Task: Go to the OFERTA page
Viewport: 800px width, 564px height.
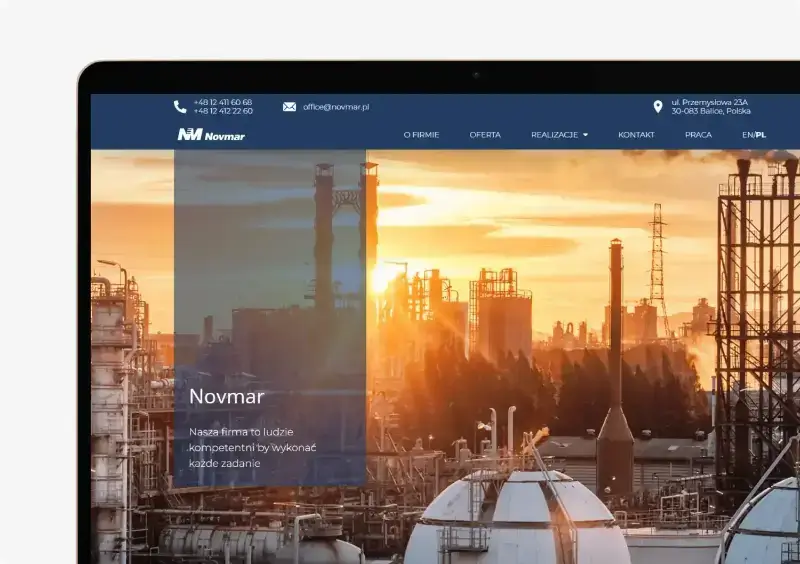Action: coord(485,135)
